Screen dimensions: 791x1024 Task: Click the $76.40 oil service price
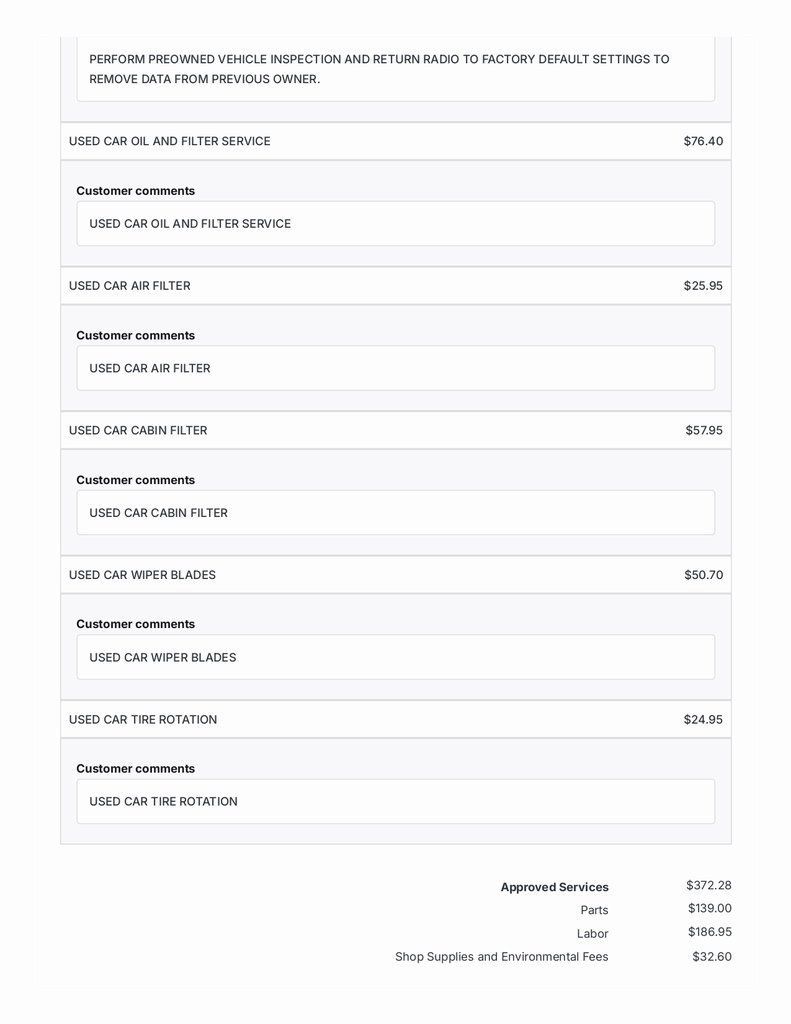point(703,141)
